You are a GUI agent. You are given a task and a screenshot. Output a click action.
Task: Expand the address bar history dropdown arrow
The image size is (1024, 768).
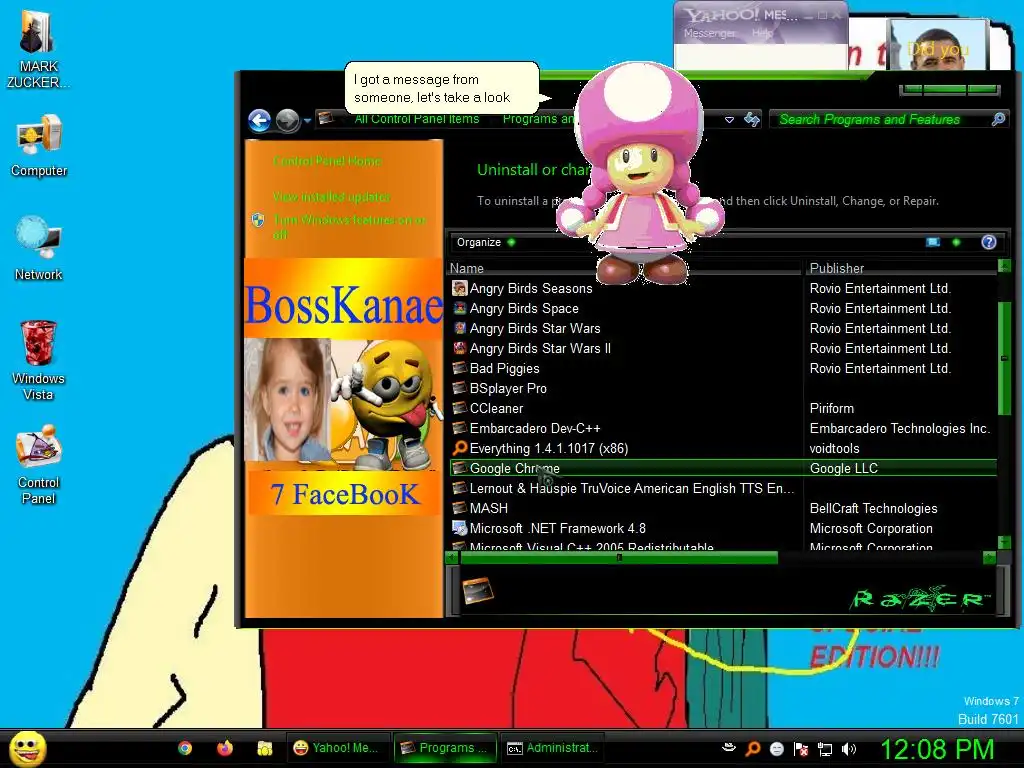(729, 120)
